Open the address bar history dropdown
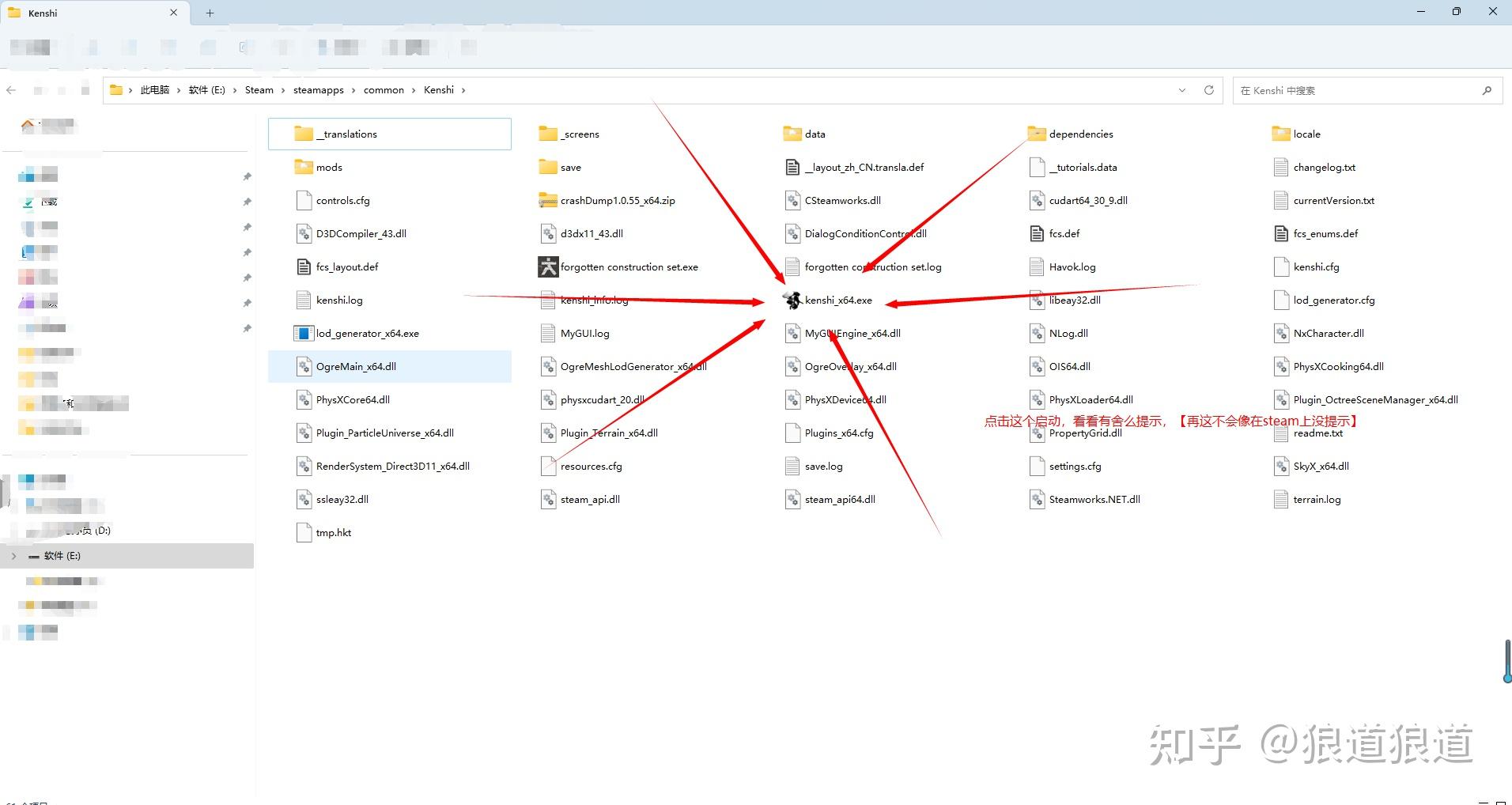1512x805 pixels. point(1182,90)
